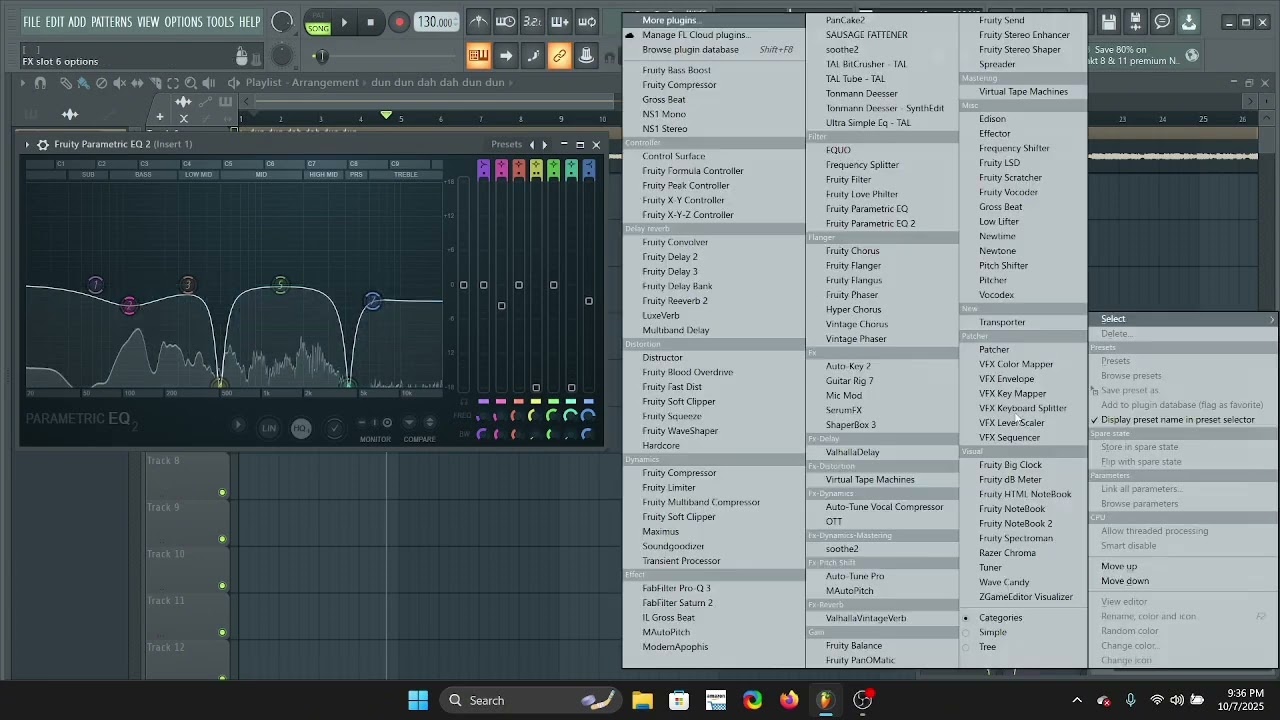
Task: Click the render audio save icon
Action: coord(1135,22)
